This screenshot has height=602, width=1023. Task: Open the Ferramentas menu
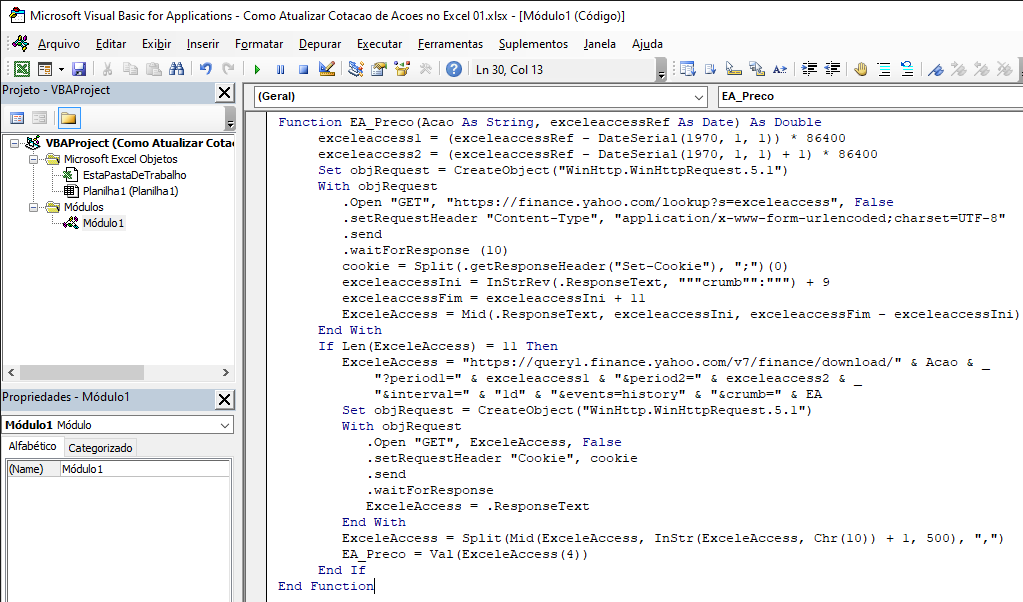pos(450,44)
